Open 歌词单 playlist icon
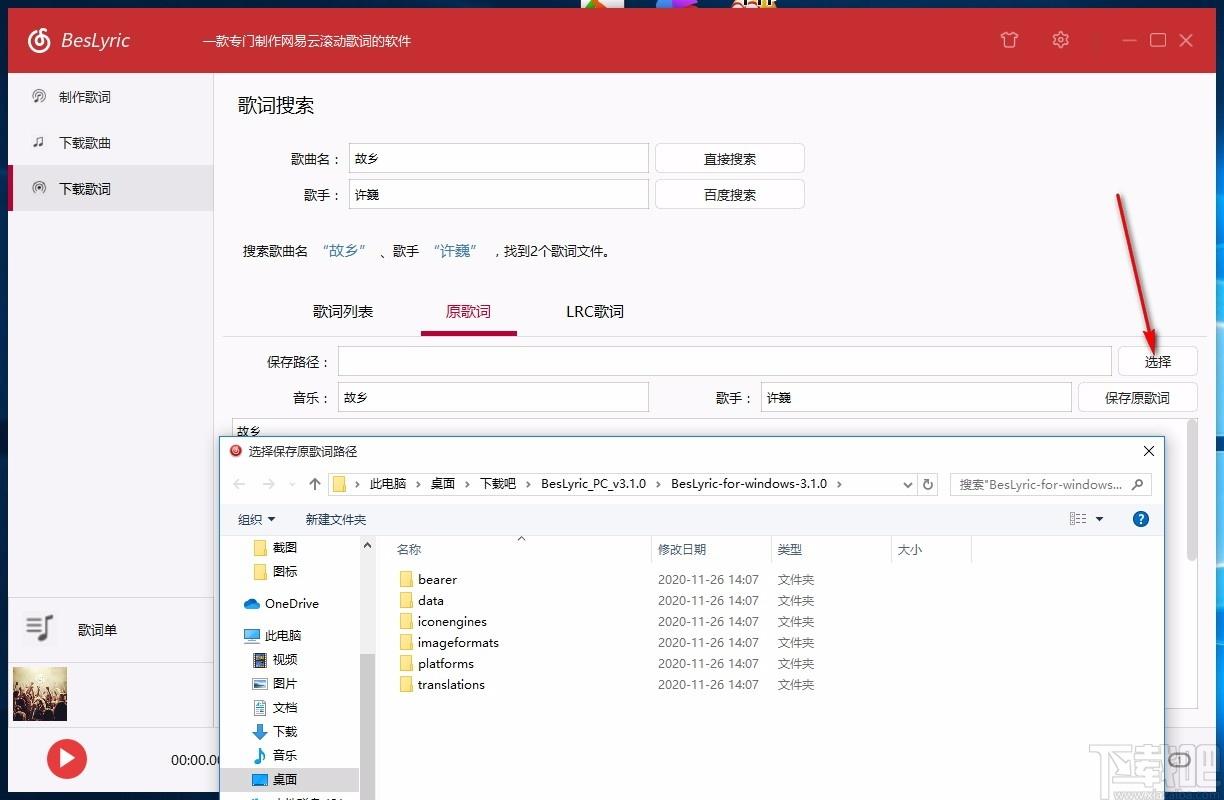This screenshot has height=800, width=1224. pyautogui.click(x=40, y=629)
